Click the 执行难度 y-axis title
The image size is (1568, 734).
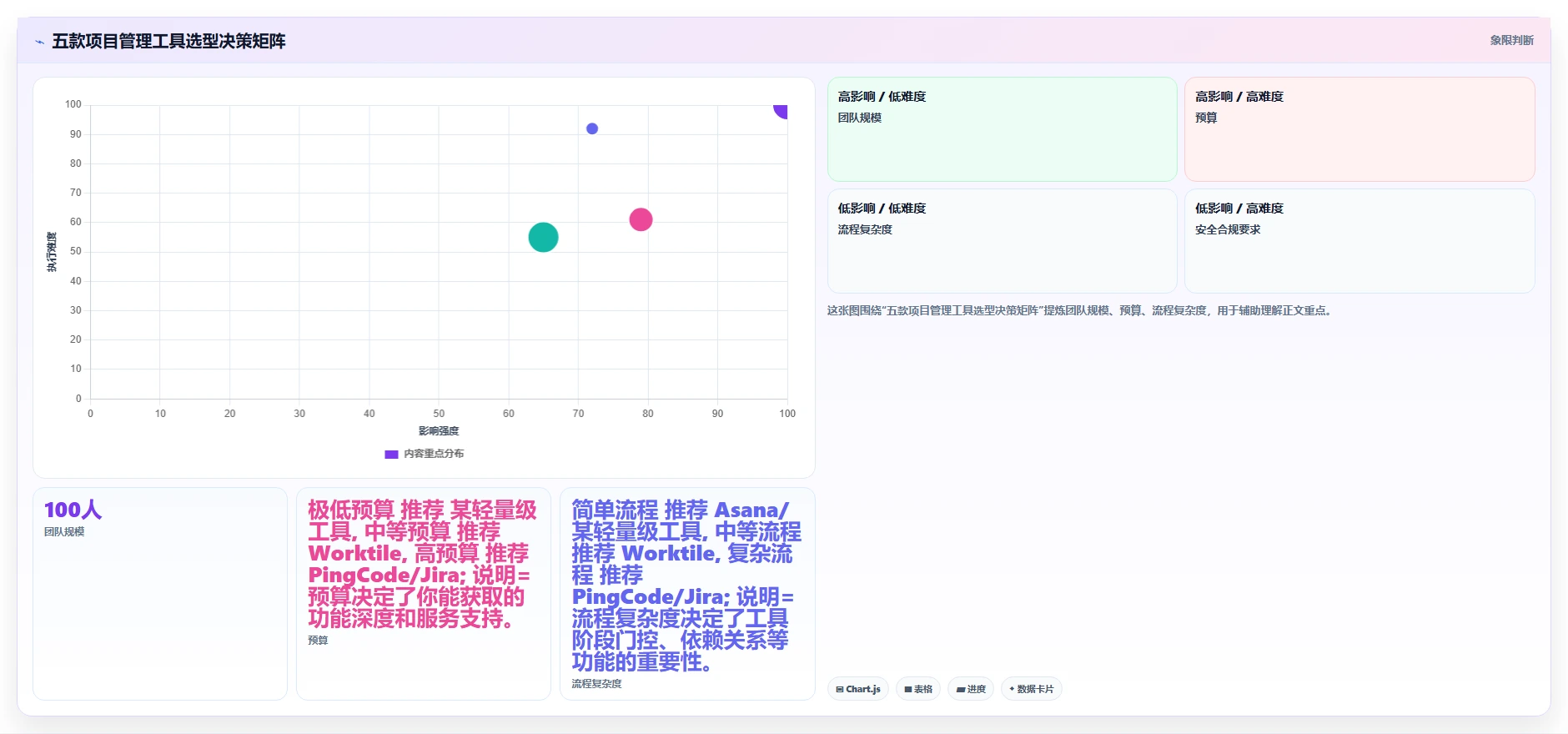pos(52,252)
